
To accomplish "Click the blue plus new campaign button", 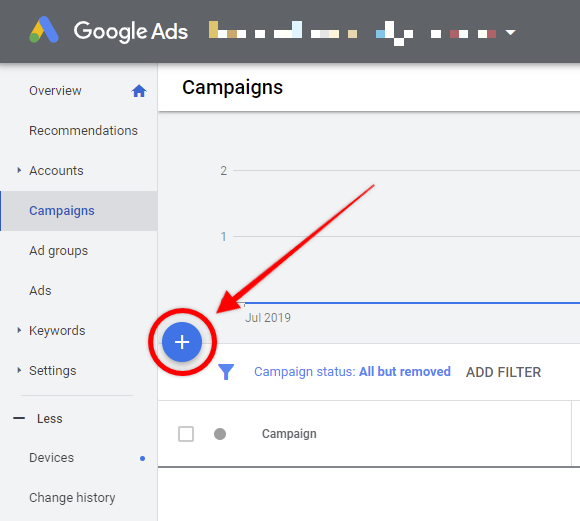I will click(182, 342).
